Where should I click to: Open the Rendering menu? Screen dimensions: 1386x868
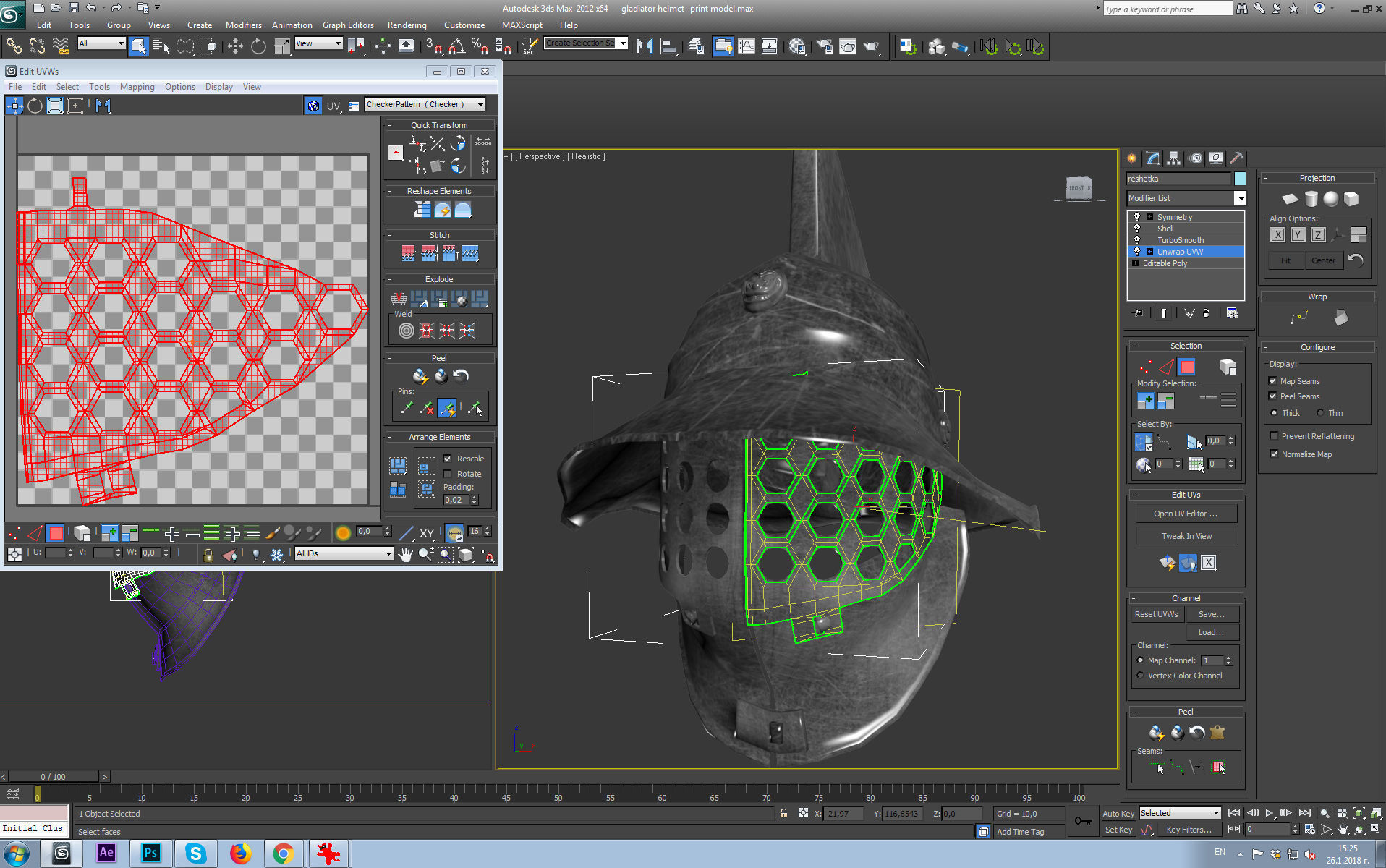tap(407, 25)
